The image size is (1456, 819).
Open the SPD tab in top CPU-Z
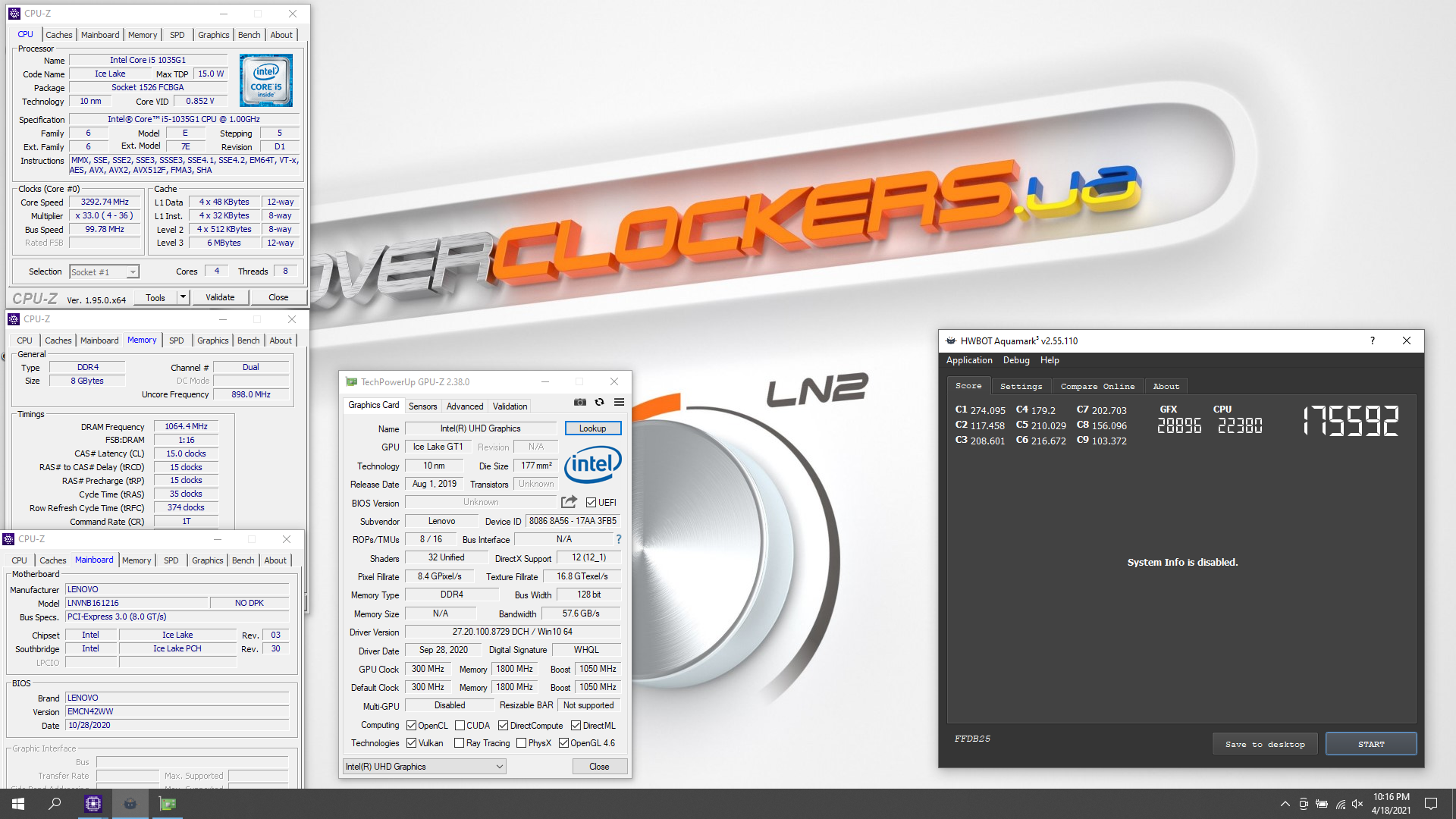pos(177,35)
